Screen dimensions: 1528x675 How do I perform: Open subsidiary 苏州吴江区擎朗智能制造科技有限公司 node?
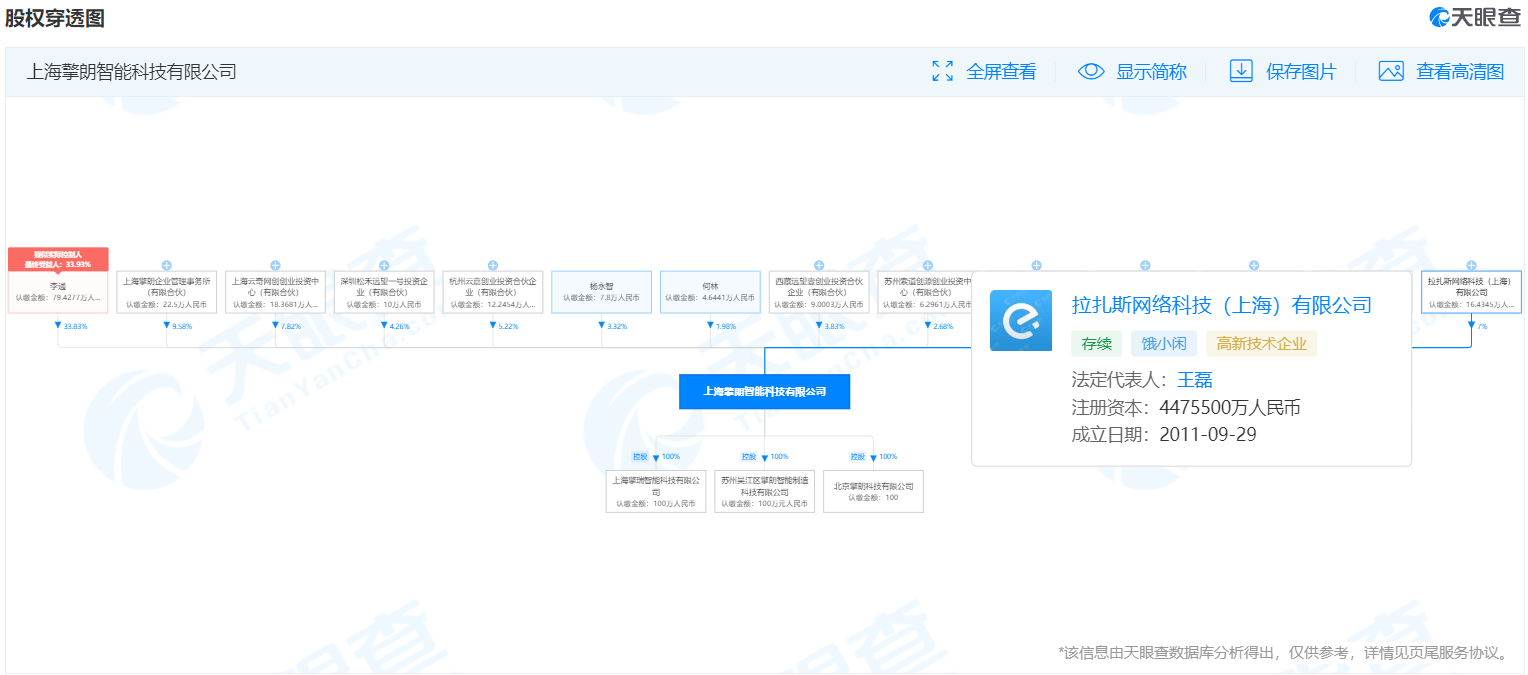(765, 491)
